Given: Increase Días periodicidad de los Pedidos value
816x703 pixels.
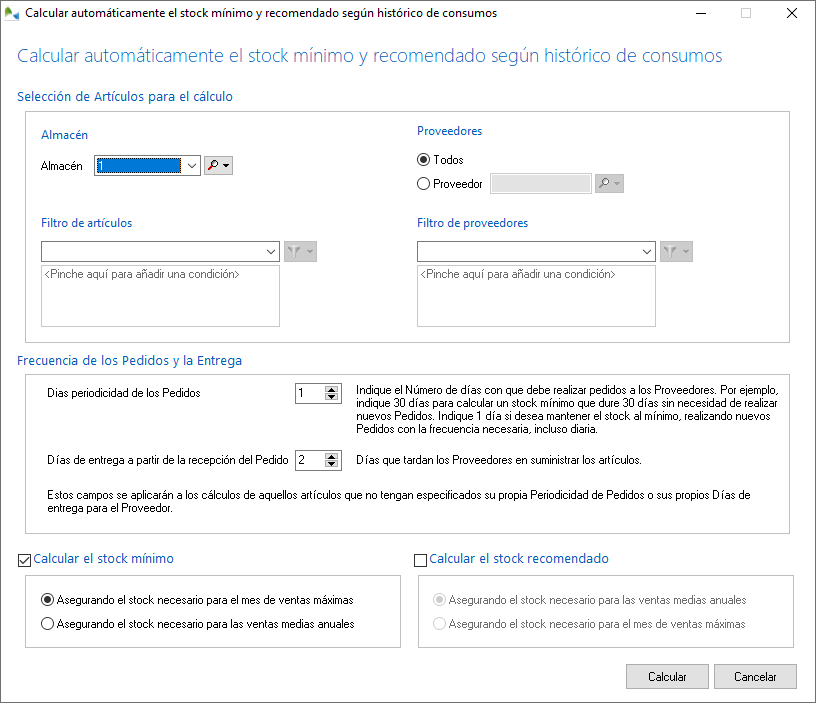Looking at the screenshot, I should click(332, 389).
